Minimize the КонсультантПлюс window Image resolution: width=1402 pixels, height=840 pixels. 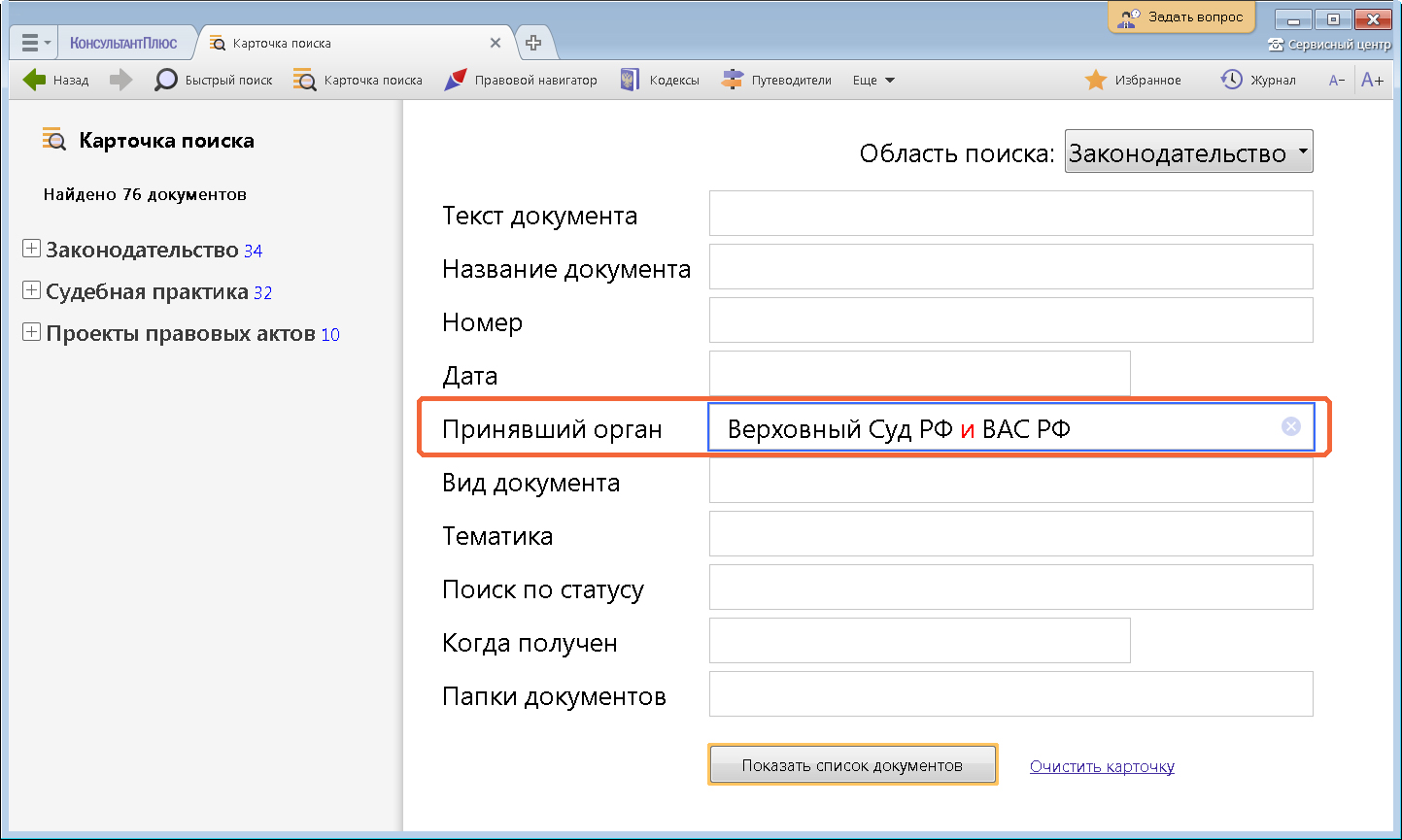tap(1294, 18)
